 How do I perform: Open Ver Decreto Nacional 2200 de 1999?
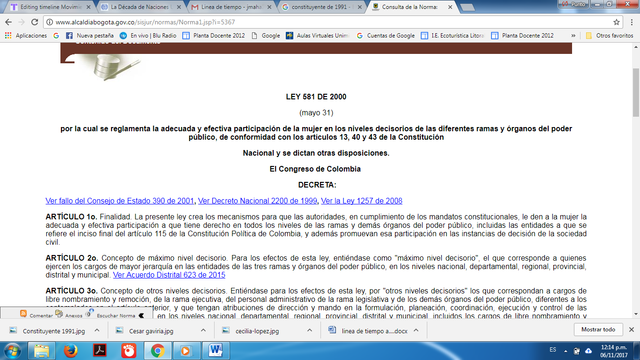pos(258,201)
